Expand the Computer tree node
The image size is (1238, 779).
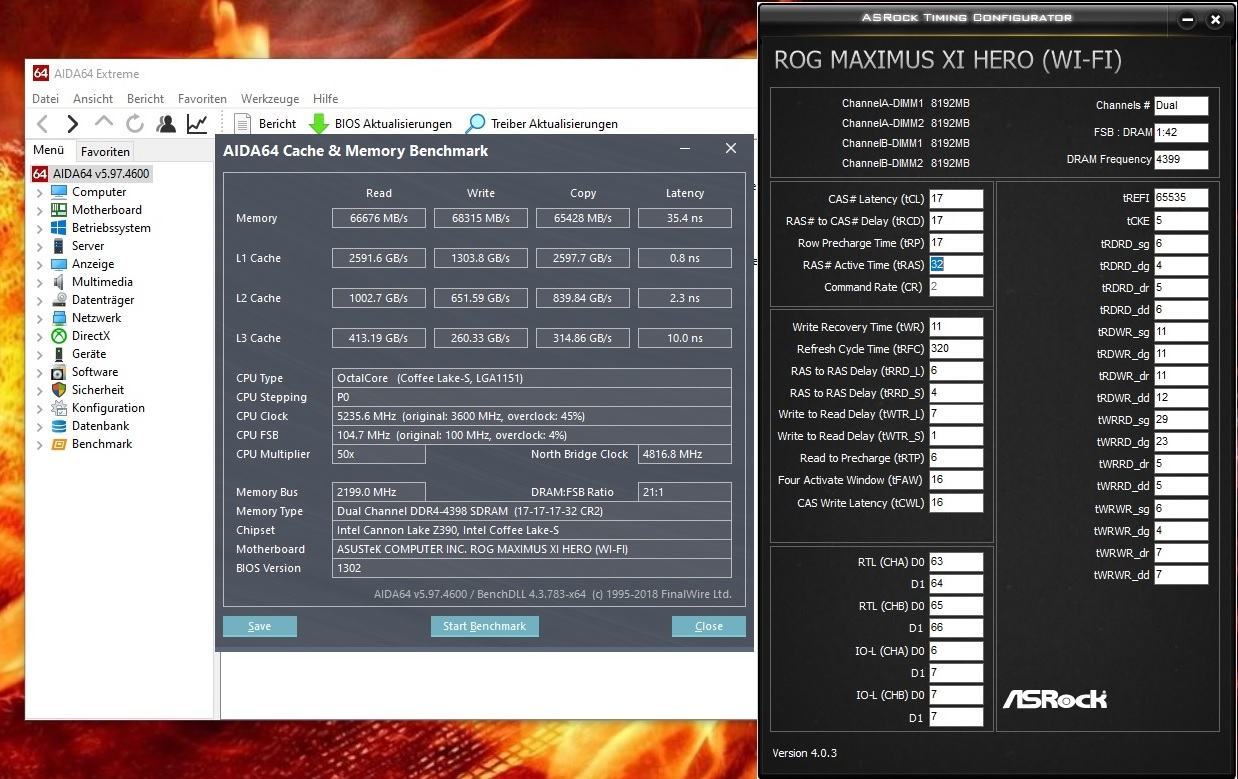[40, 192]
